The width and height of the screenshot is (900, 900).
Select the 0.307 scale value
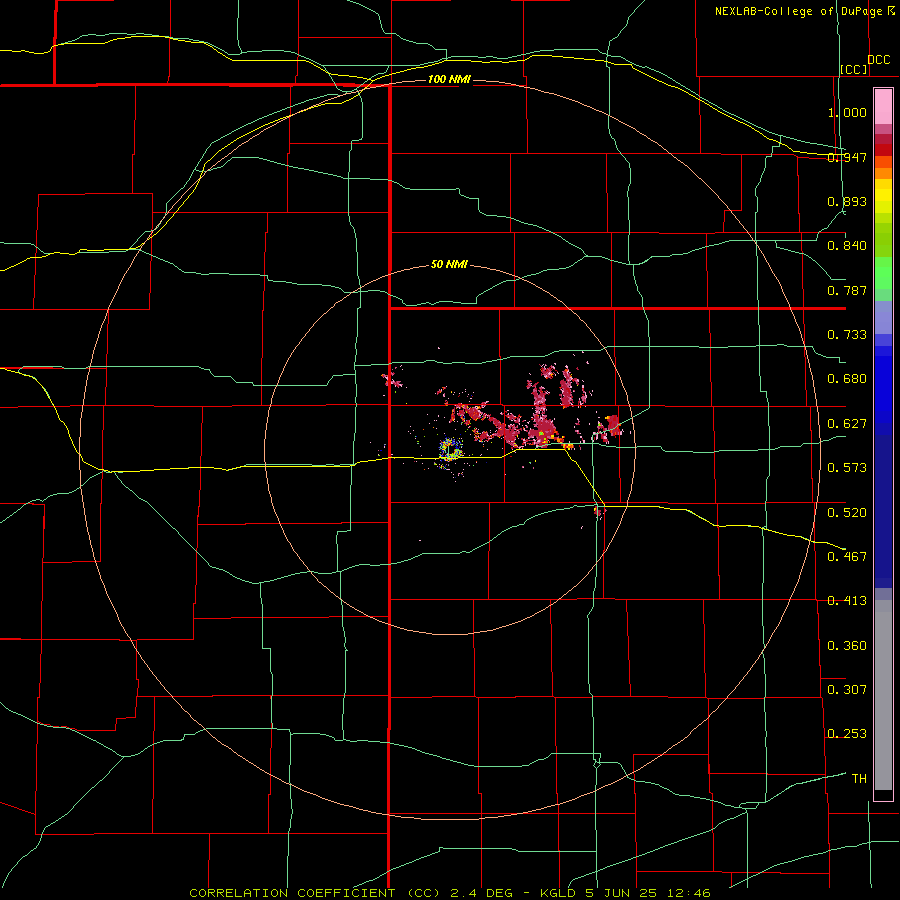847,690
